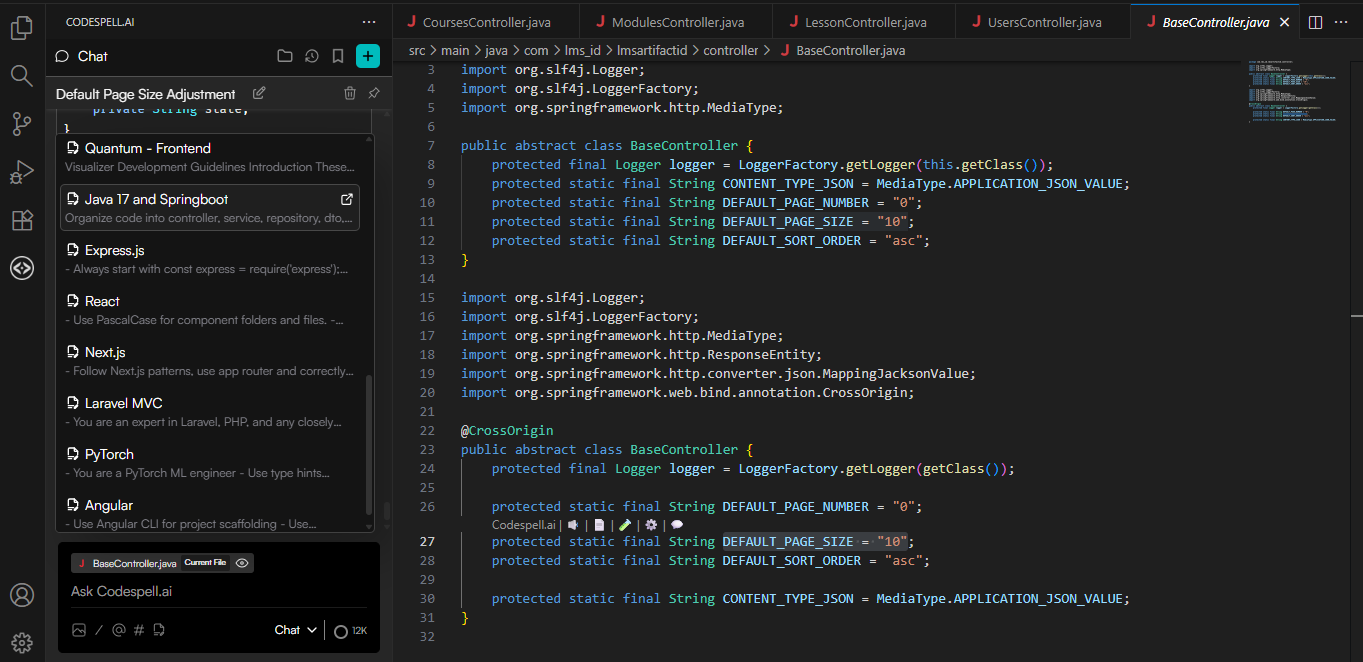Open chat history clock icon
Image resolution: width=1363 pixels, height=662 pixels.
point(312,56)
